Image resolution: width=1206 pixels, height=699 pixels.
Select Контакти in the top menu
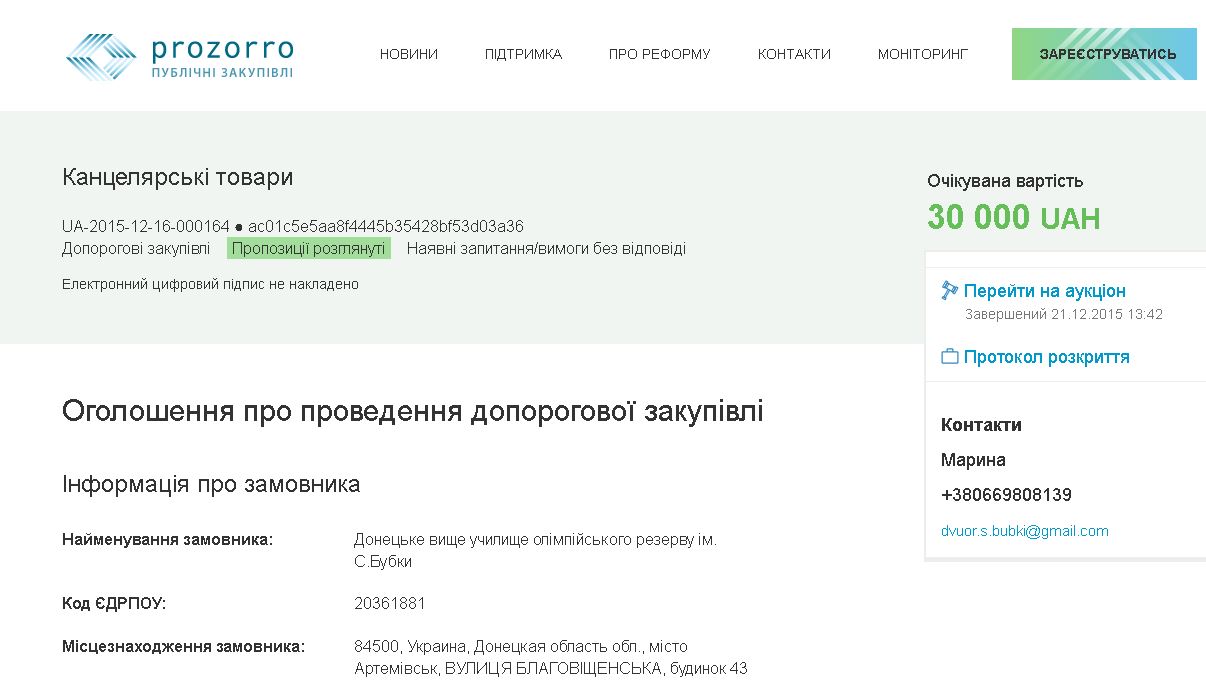(794, 54)
